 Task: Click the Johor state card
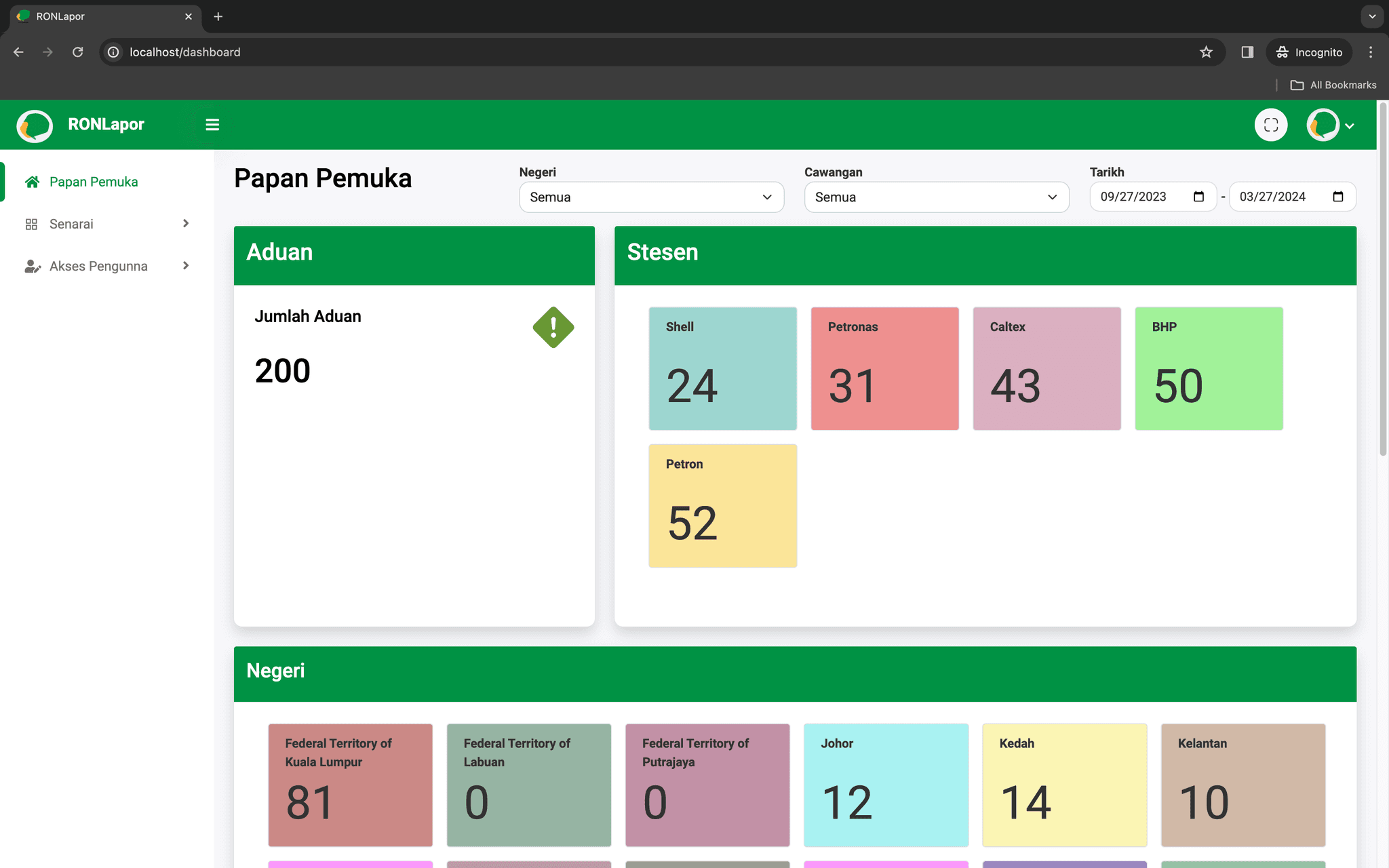[x=886, y=785]
